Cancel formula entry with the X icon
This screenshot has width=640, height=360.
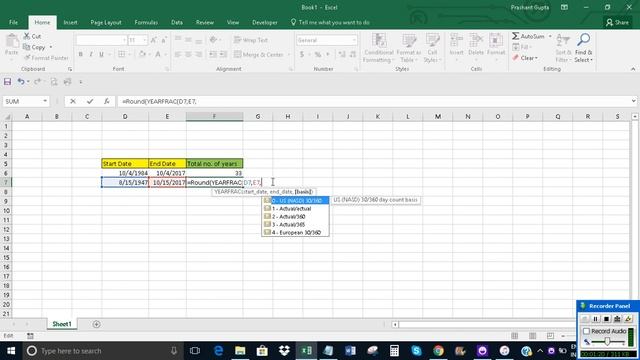(x=73, y=101)
